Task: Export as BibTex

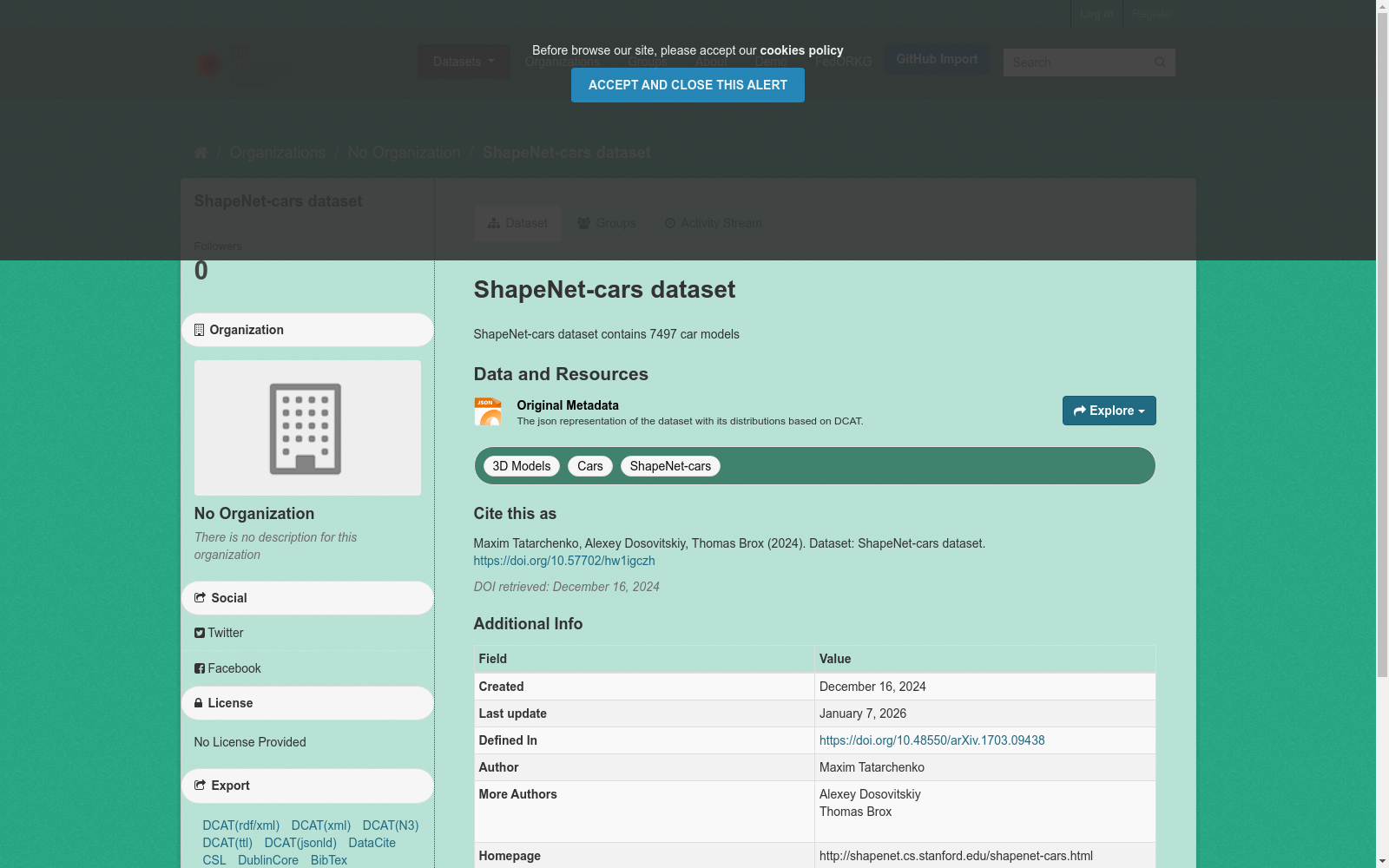Action: pyautogui.click(x=329, y=860)
